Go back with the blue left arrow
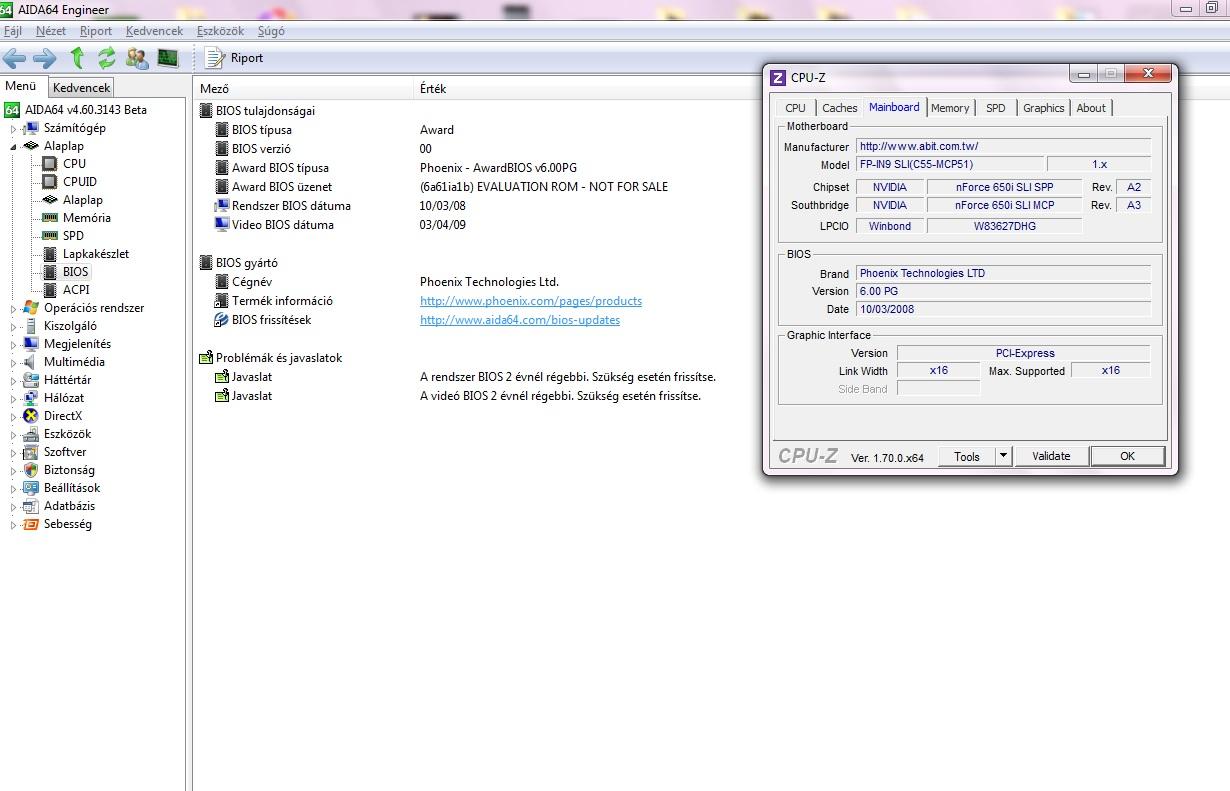Viewport: 1230px width, 791px height. [14, 57]
